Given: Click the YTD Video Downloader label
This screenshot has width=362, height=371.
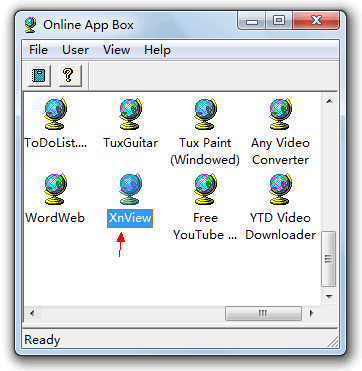Looking at the screenshot, I should pyautogui.click(x=280, y=226).
